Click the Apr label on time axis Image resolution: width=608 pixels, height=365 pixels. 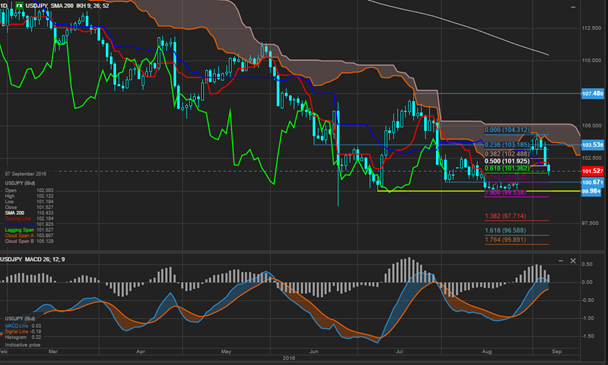pos(141,351)
